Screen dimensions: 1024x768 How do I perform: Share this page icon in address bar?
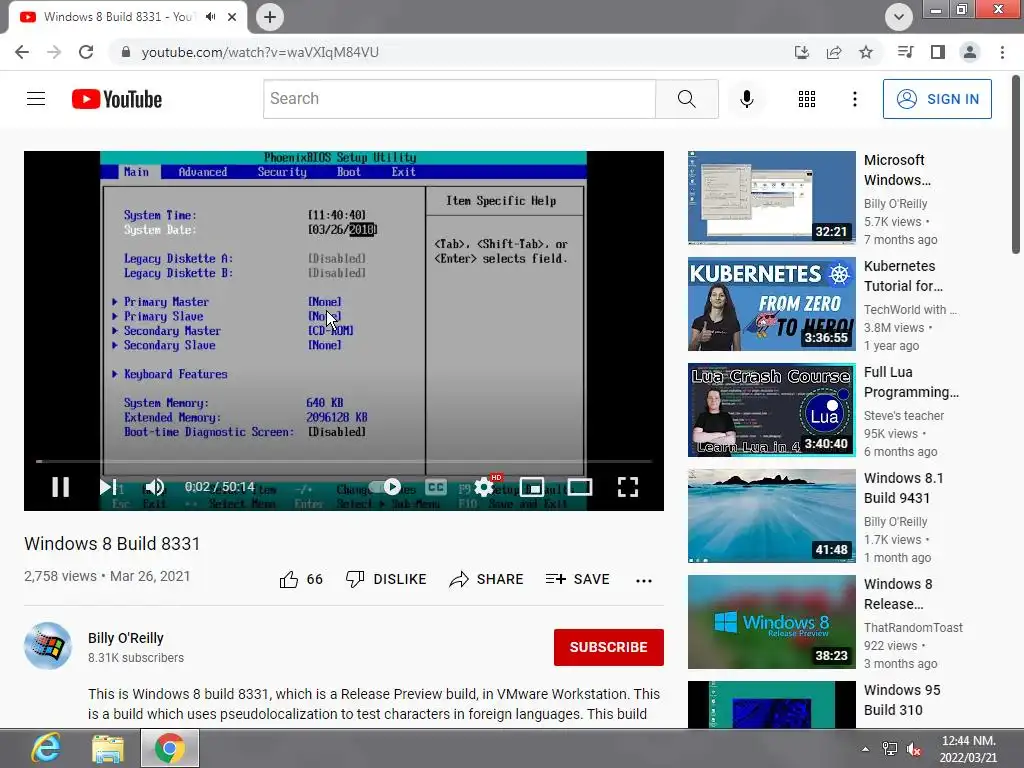(x=834, y=52)
